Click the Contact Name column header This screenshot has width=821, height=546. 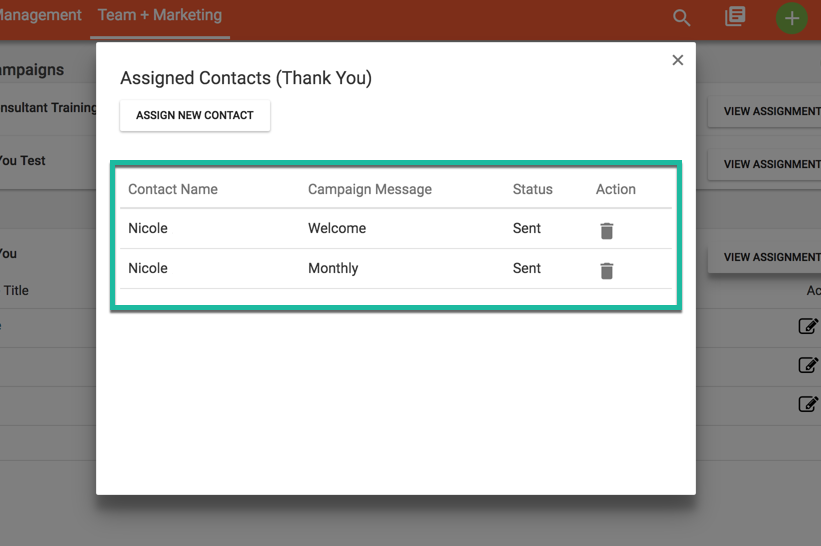coord(173,189)
